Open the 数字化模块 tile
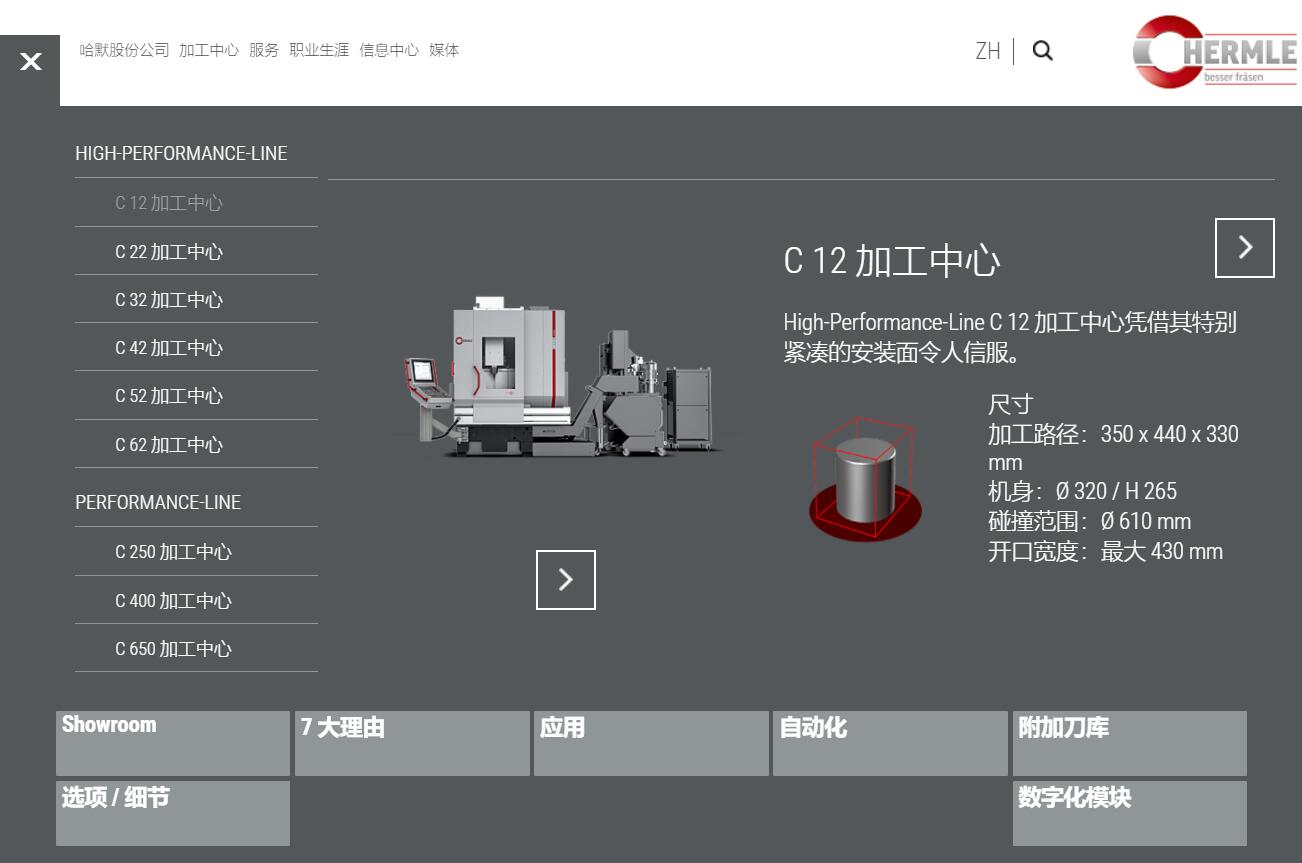 (x=1130, y=813)
